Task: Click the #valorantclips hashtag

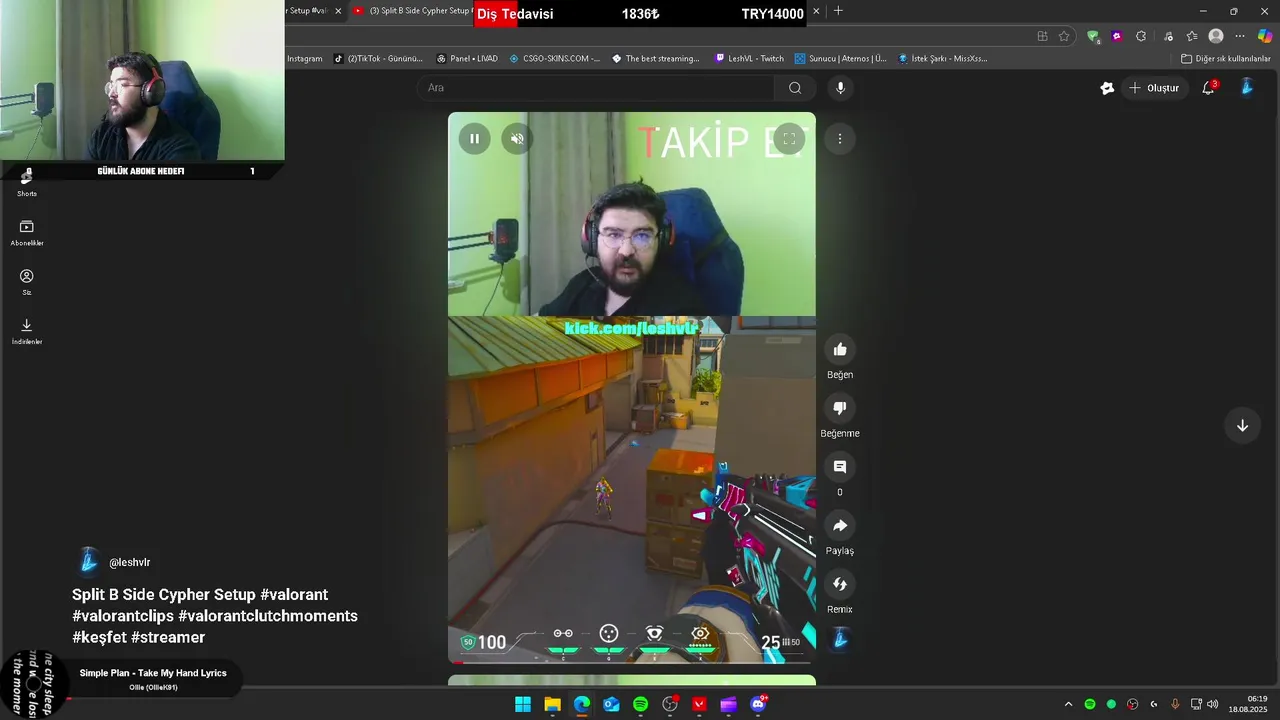Action: click(123, 616)
